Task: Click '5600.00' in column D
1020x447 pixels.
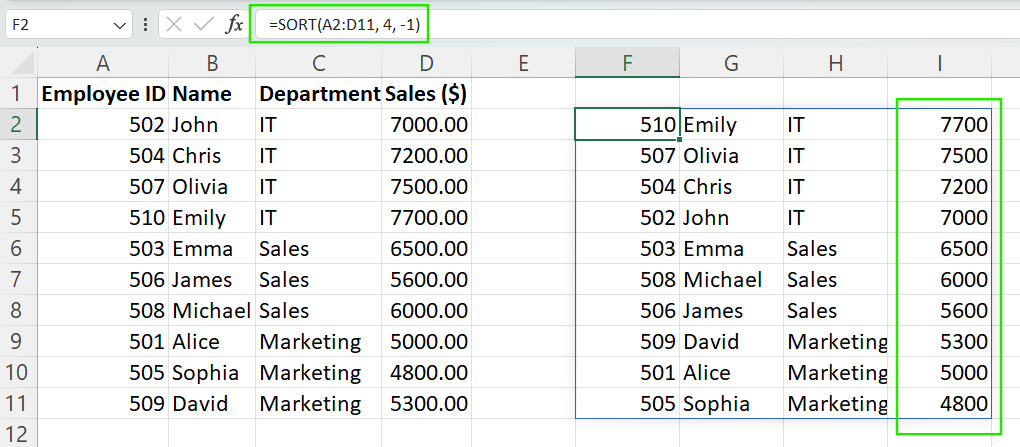Action: pos(427,280)
